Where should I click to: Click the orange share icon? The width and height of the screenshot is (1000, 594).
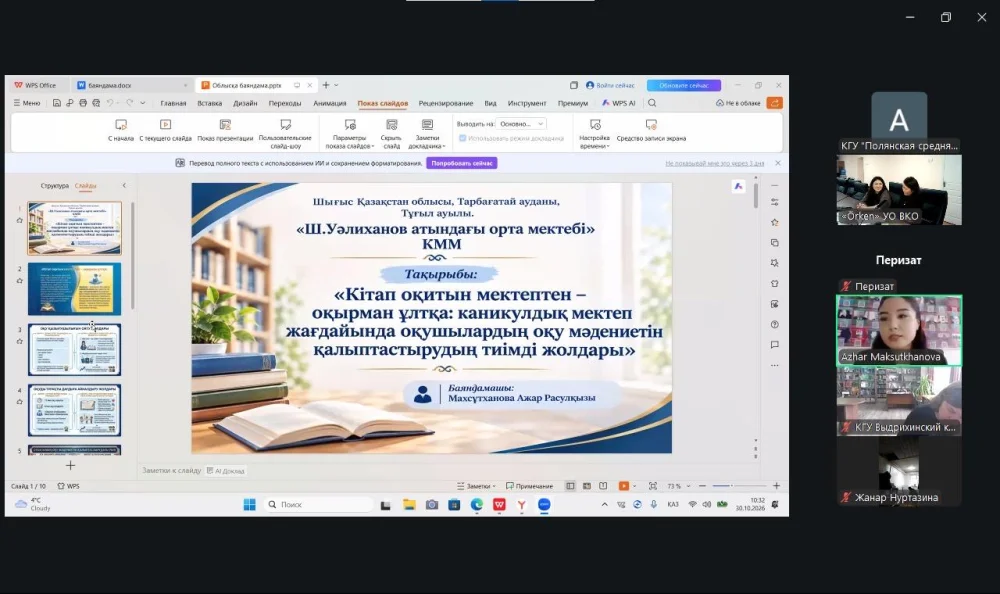774,103
